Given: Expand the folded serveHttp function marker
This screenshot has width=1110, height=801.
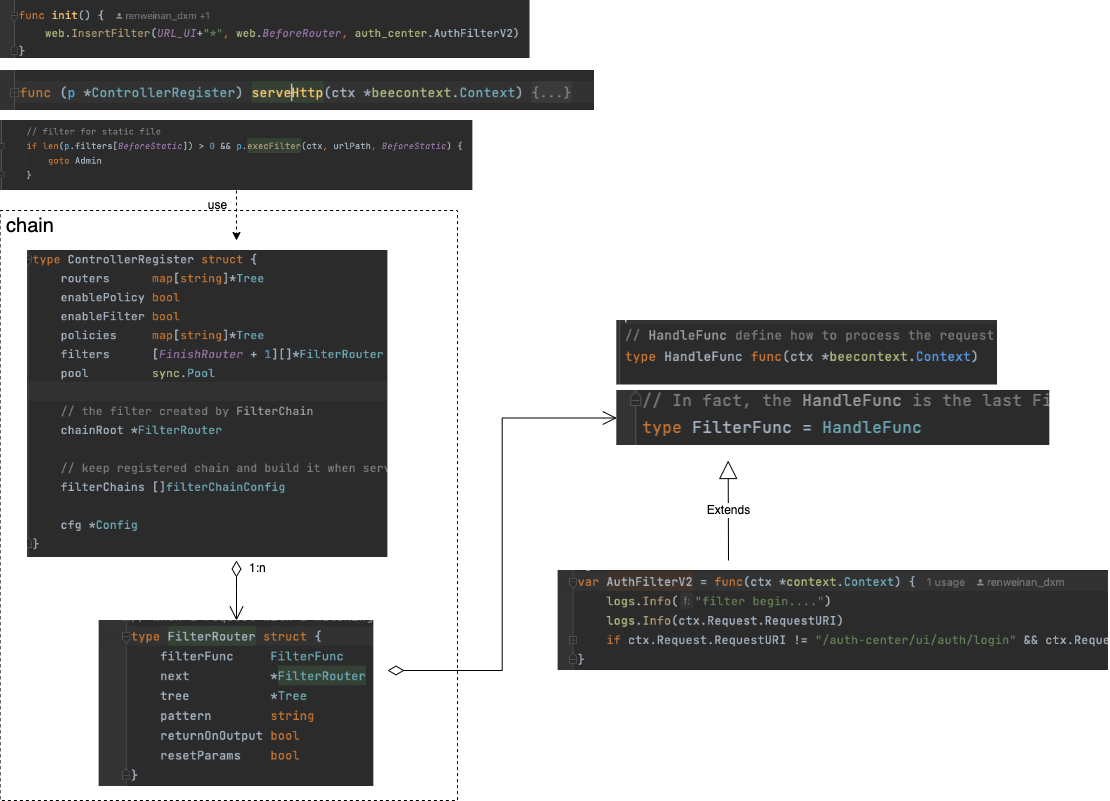Looking at the screenshot, I should [14, 93].
